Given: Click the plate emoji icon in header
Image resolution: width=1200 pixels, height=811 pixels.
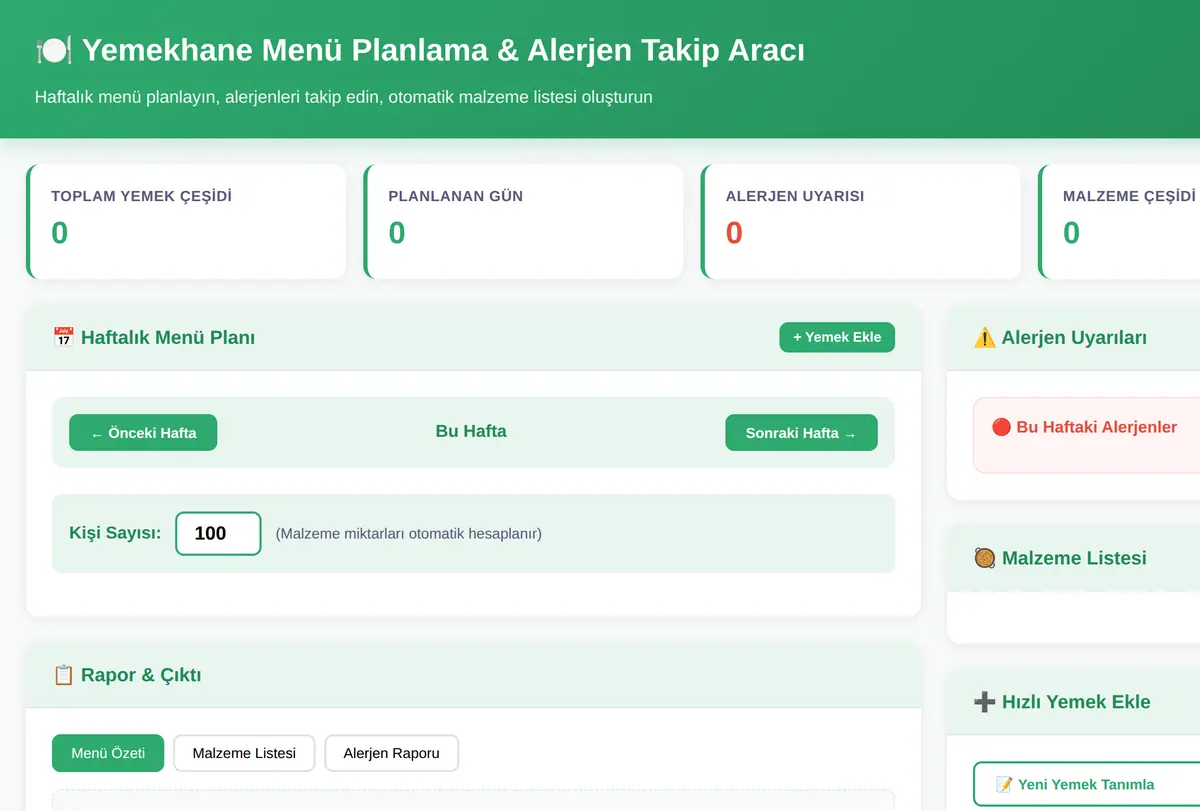Looking at the screenshot, I should point(53,50).
